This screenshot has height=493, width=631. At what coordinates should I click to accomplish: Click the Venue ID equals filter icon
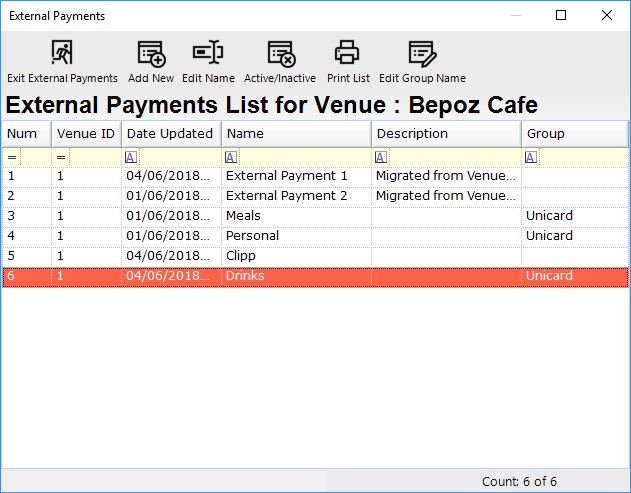point(61,157)
